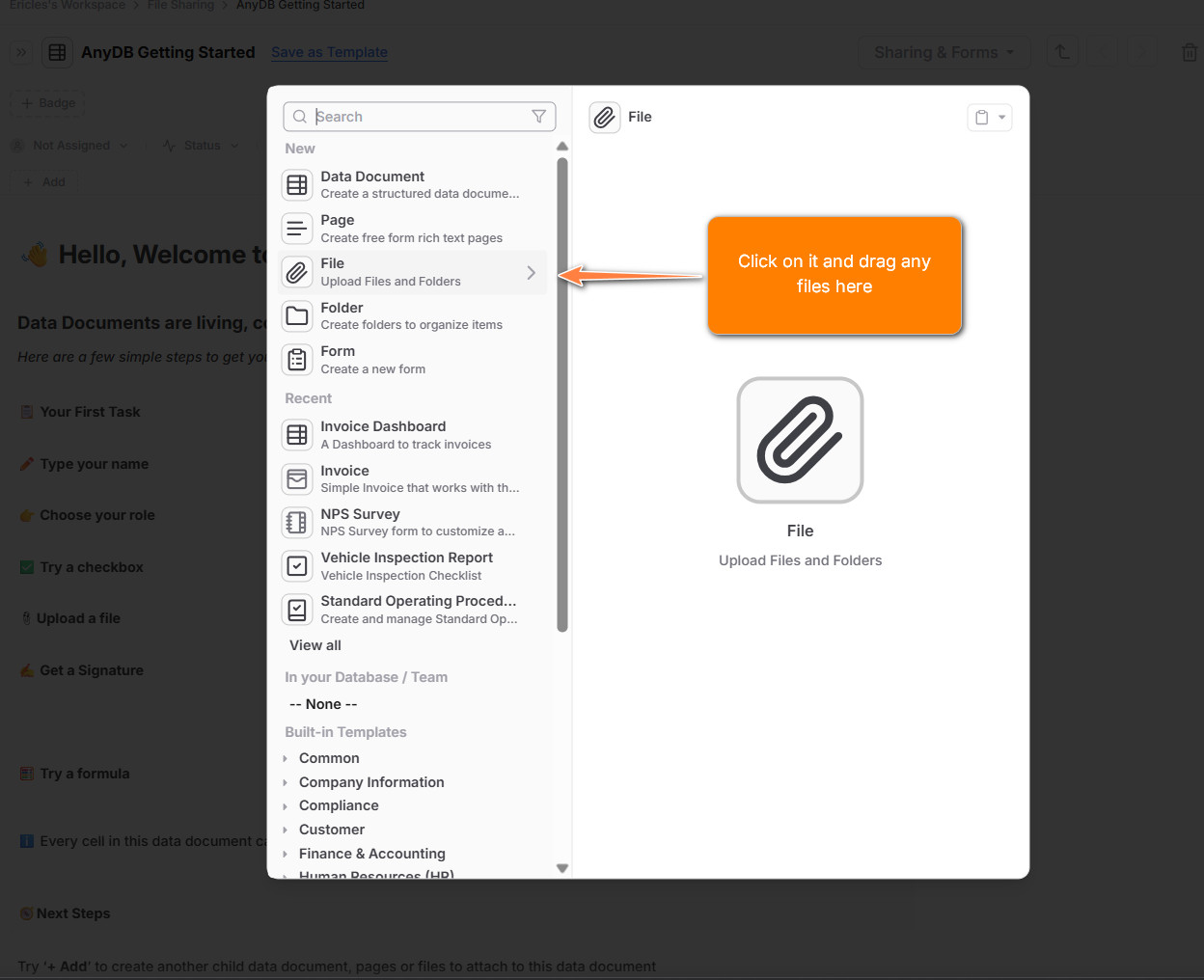This screenshot has width=1204, height=980.
Task: Expand the Finance & Accounting category
Action: click(x=285, y=854)
